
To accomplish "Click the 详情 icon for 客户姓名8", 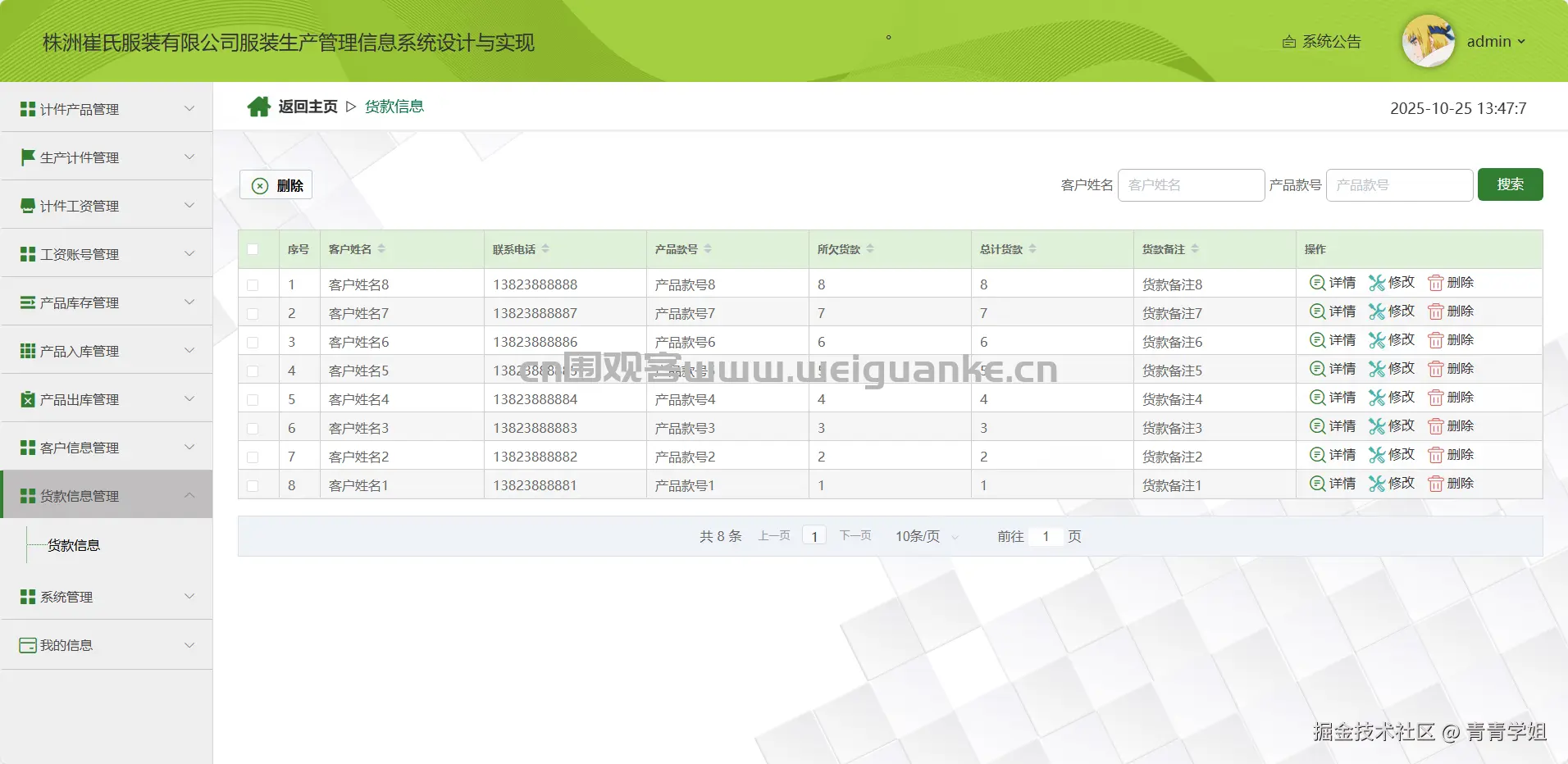I will 1317,283.
